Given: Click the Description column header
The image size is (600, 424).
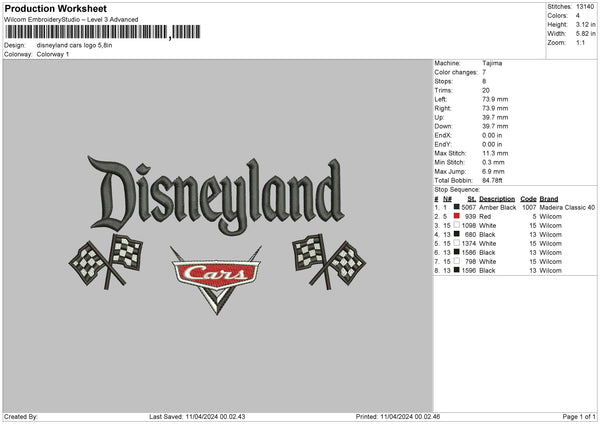Looking at the screenshot, I should click(x=497, y=199).
